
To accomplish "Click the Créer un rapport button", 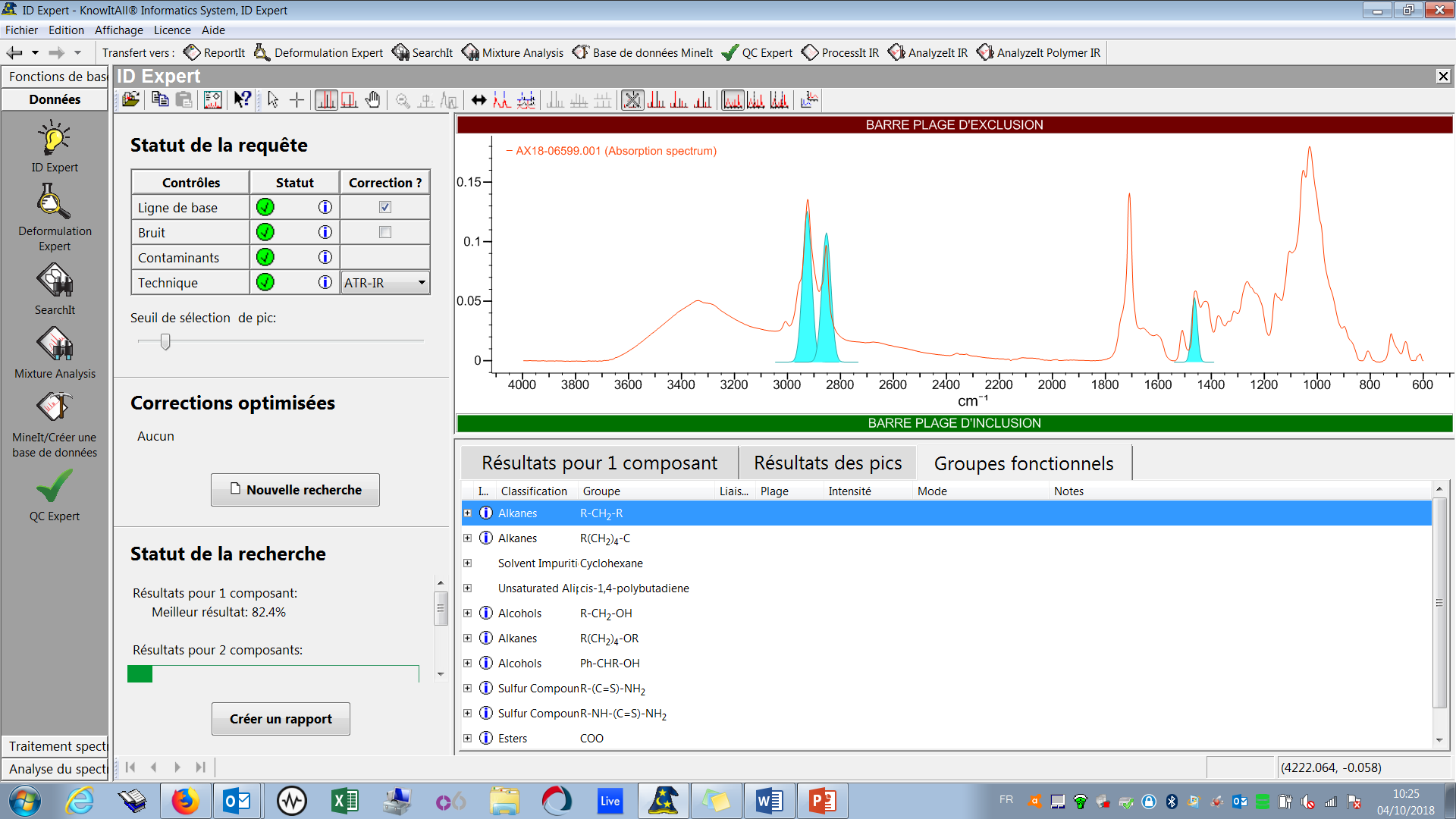I will 281,719.
